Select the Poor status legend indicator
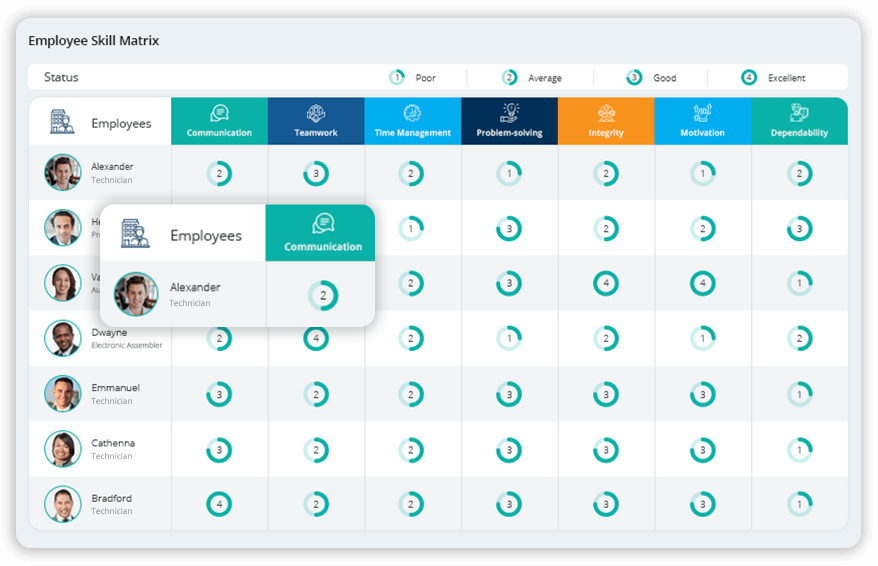 397,77
